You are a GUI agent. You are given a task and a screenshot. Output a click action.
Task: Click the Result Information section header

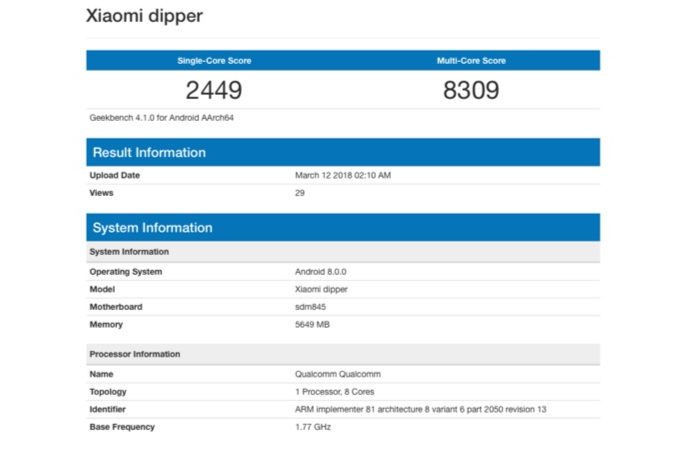click(149, 153)
